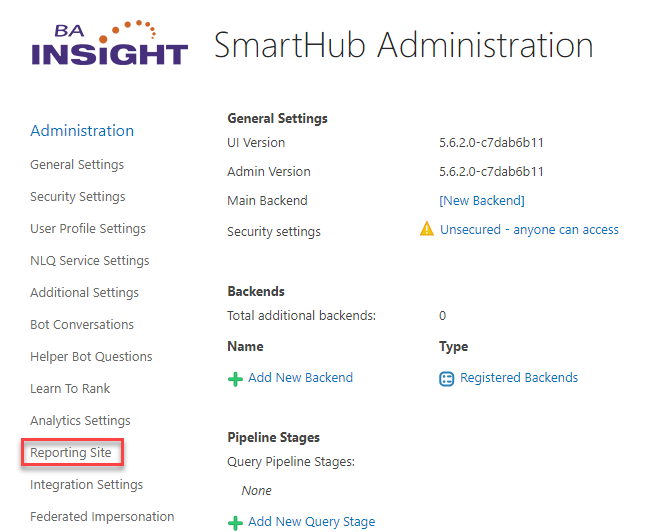Open the Administration section heading
The width and height of the screenshot is (654, 532).
(x=82, y=131)
